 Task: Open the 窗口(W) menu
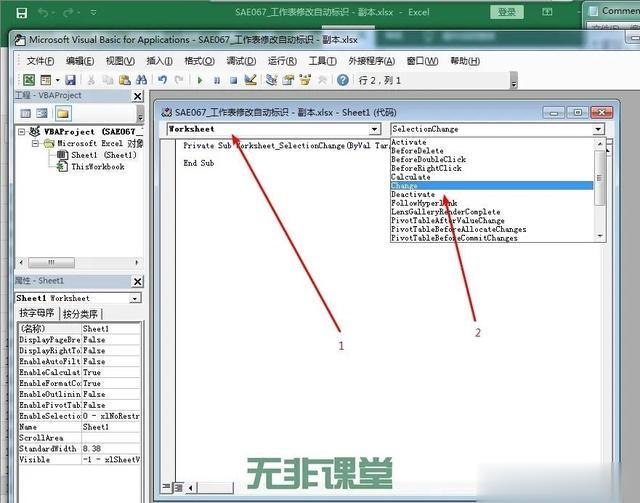[x=422, y=61]
